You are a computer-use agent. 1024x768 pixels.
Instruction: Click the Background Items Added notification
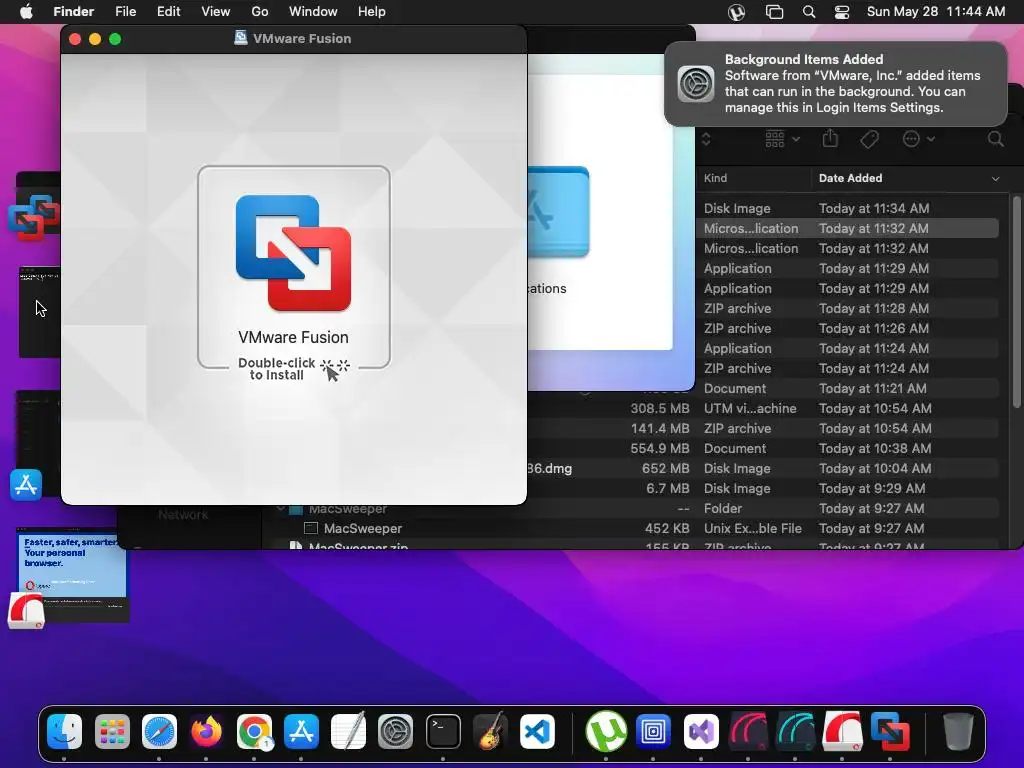click(x=836, y=84)
